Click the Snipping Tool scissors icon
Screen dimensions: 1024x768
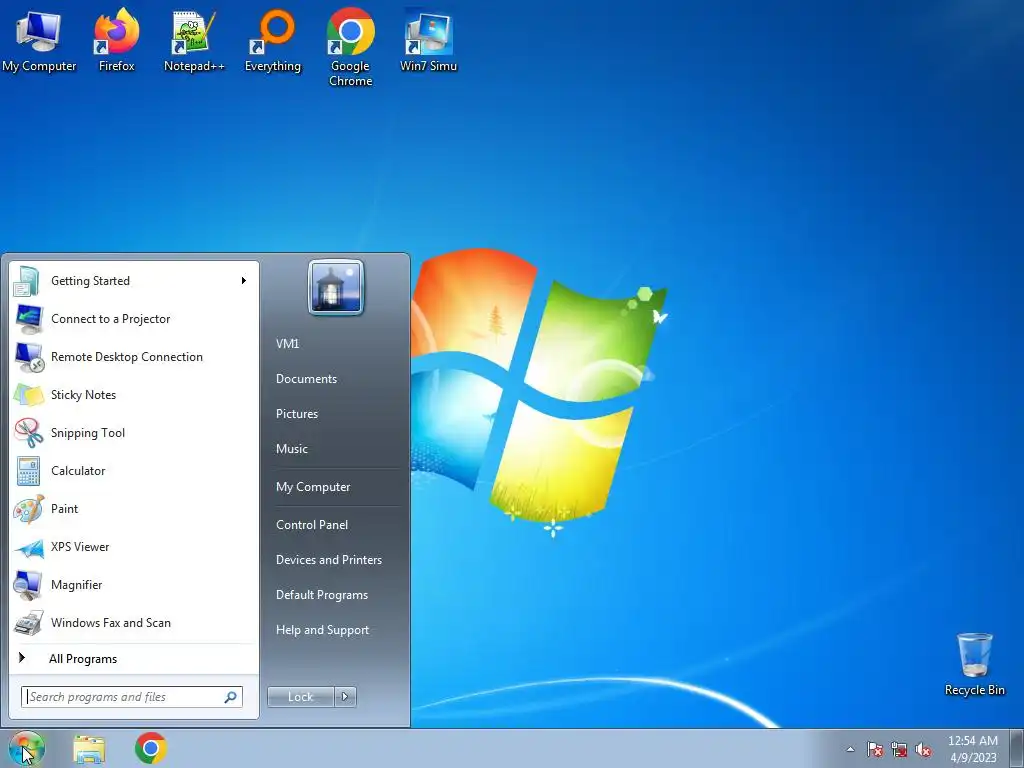pos(29,432)
